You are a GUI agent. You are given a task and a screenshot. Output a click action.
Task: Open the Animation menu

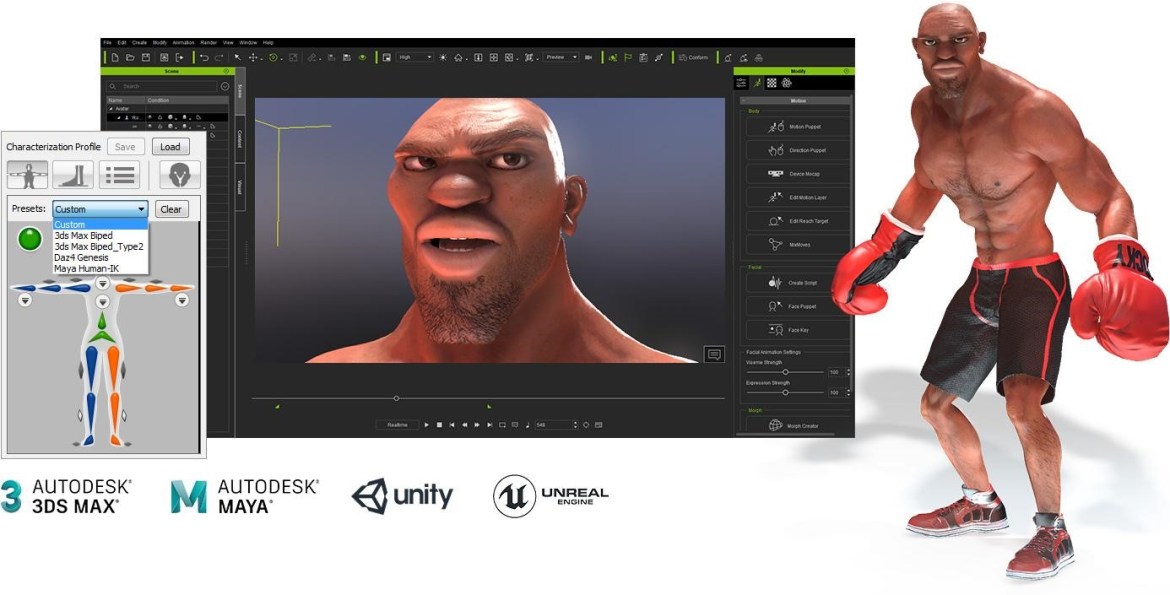(184, 43)
